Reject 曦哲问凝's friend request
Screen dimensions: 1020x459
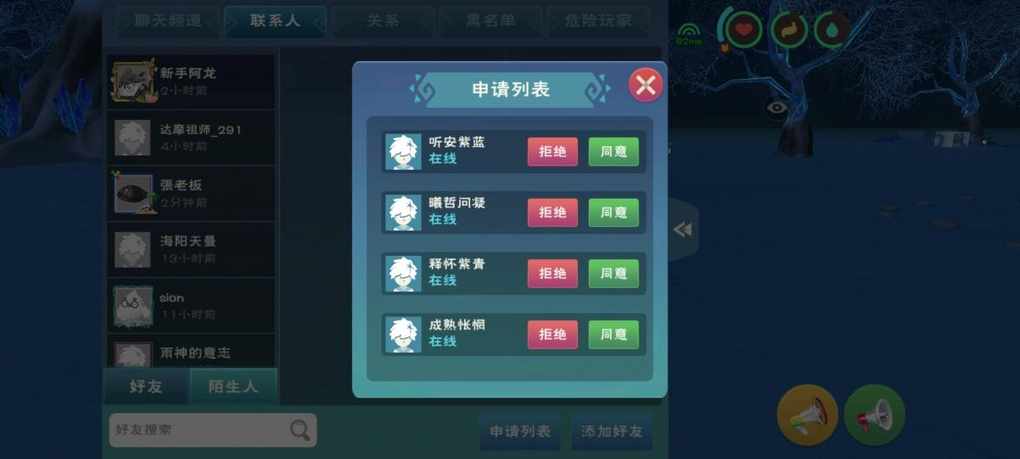coord(552,213)
